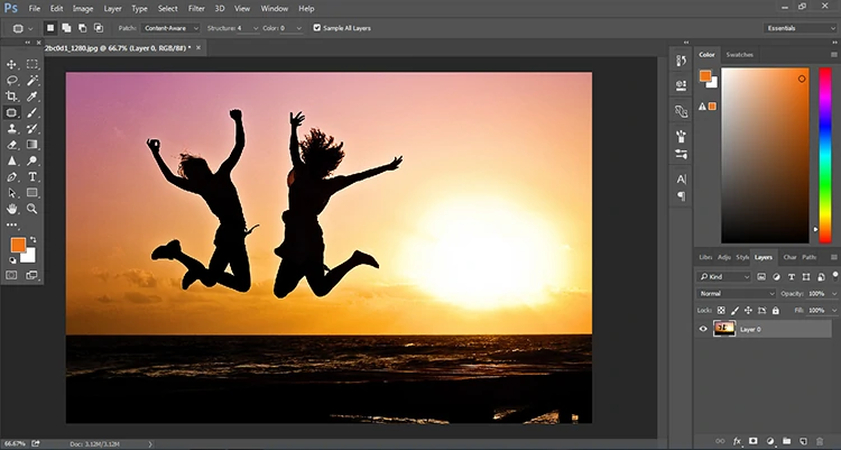This screenshot has width=841, height=450.
Task: Select the Lasso tool
Action: [12, 80]
